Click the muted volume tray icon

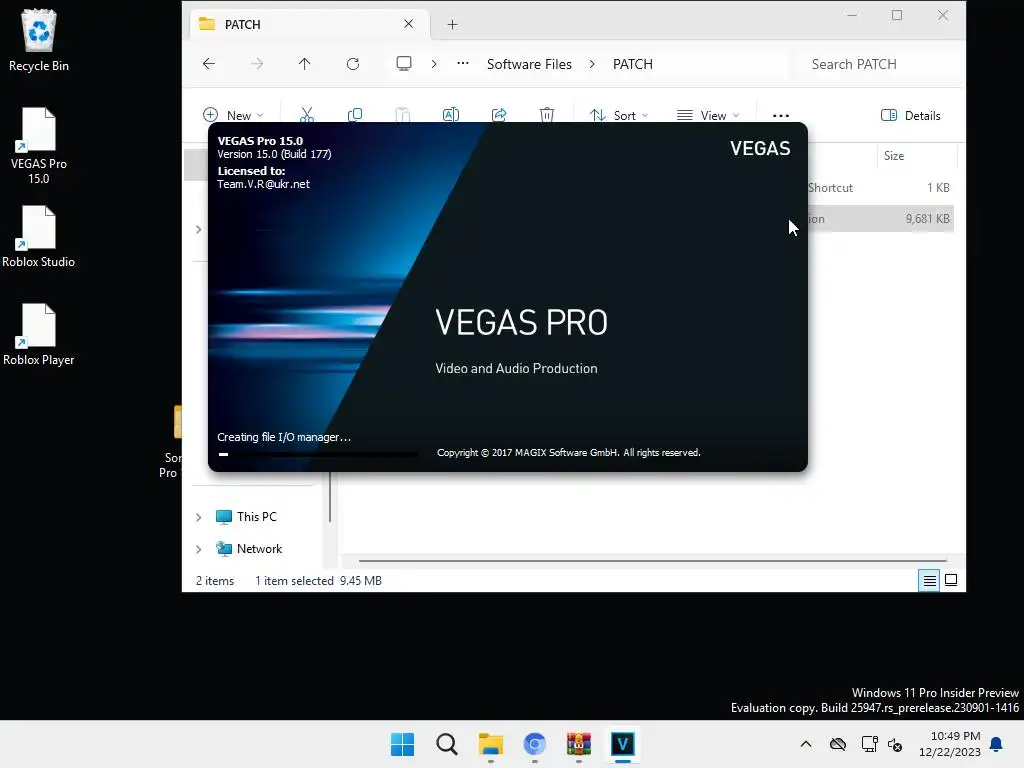895,744
